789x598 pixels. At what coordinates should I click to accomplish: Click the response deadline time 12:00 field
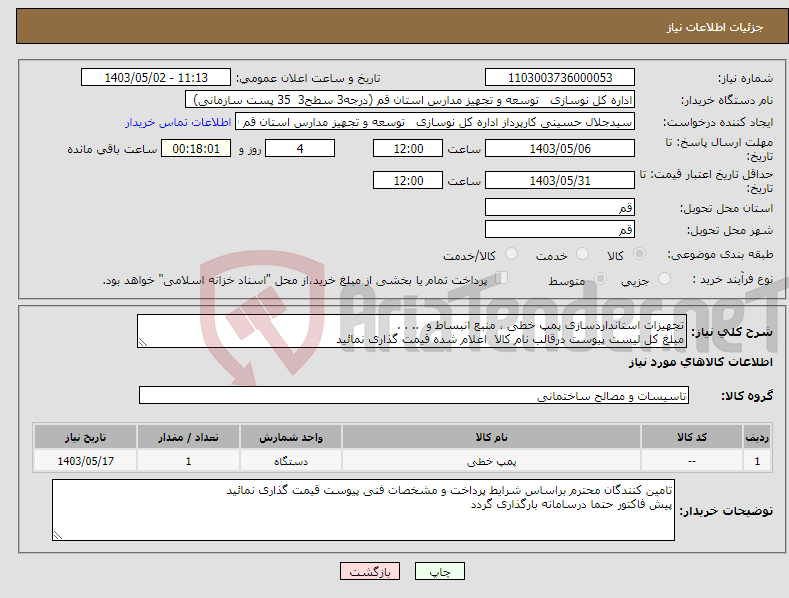tap(408, 148)
